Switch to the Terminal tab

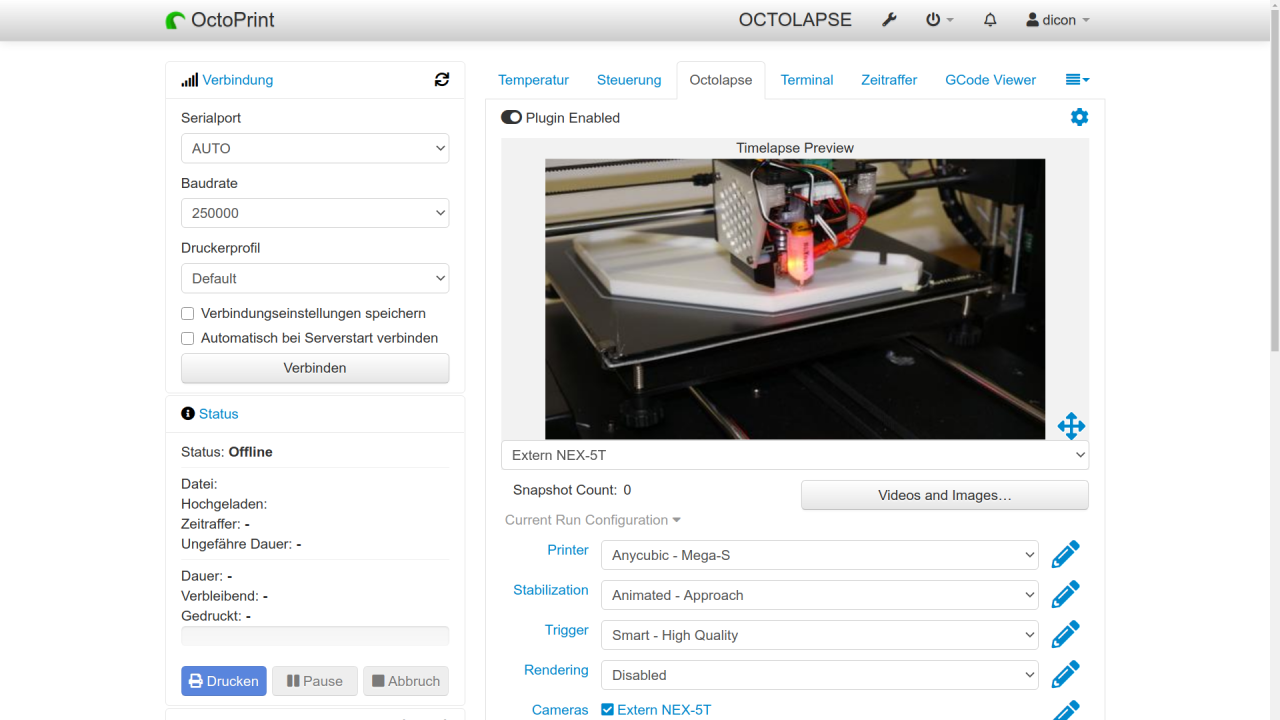[807, 79]
